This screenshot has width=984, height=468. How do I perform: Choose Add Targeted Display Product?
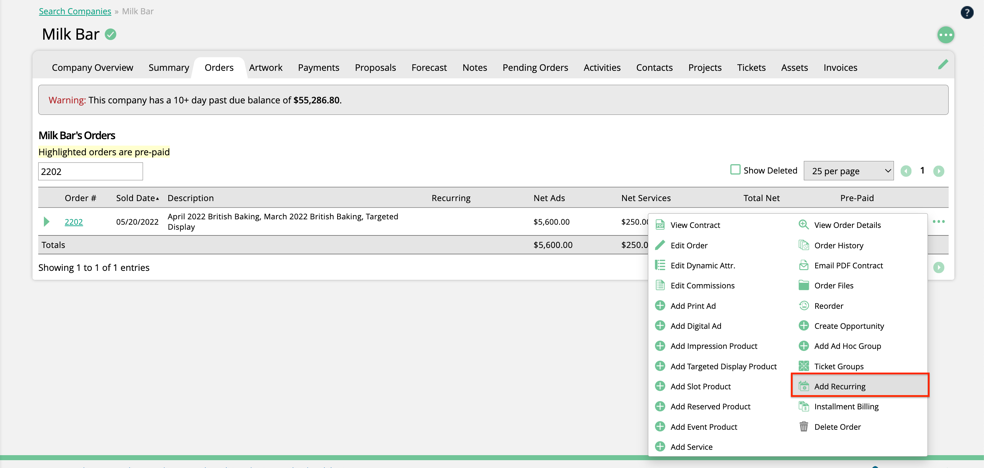click(x=724, y=366)
